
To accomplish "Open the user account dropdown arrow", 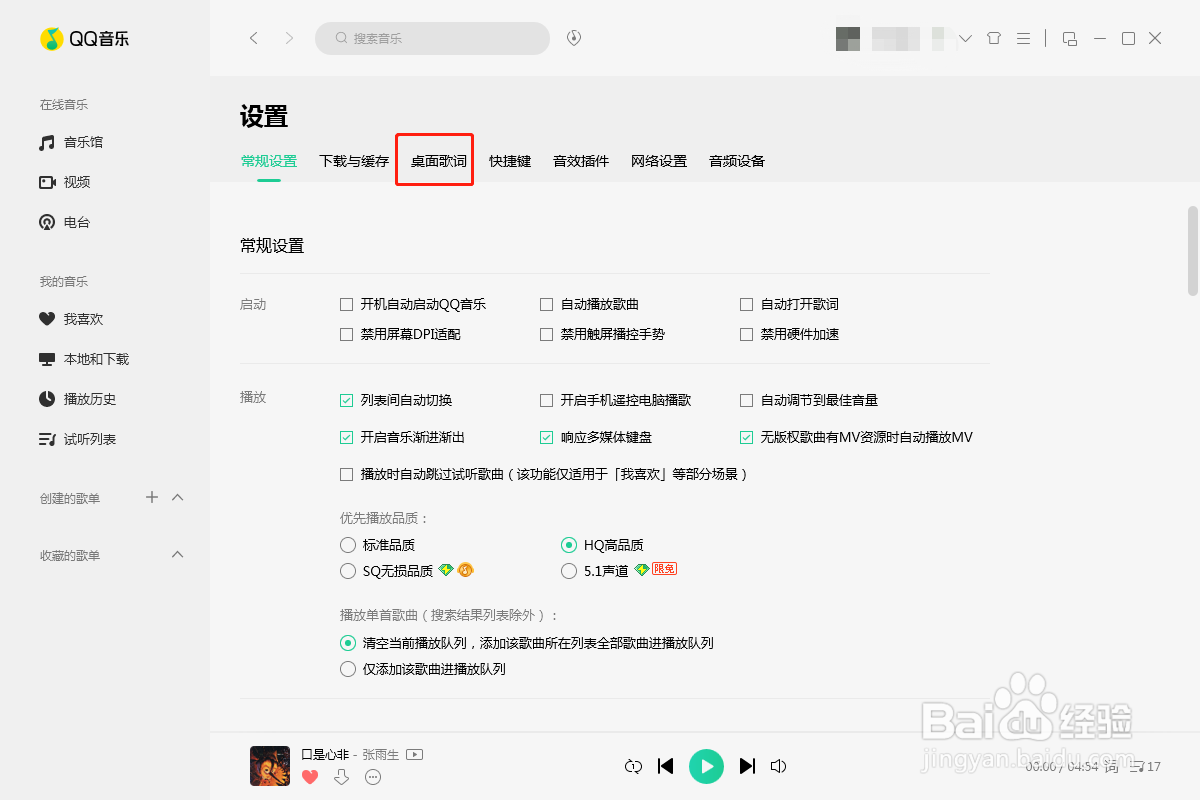I will (x=963, y=38).
